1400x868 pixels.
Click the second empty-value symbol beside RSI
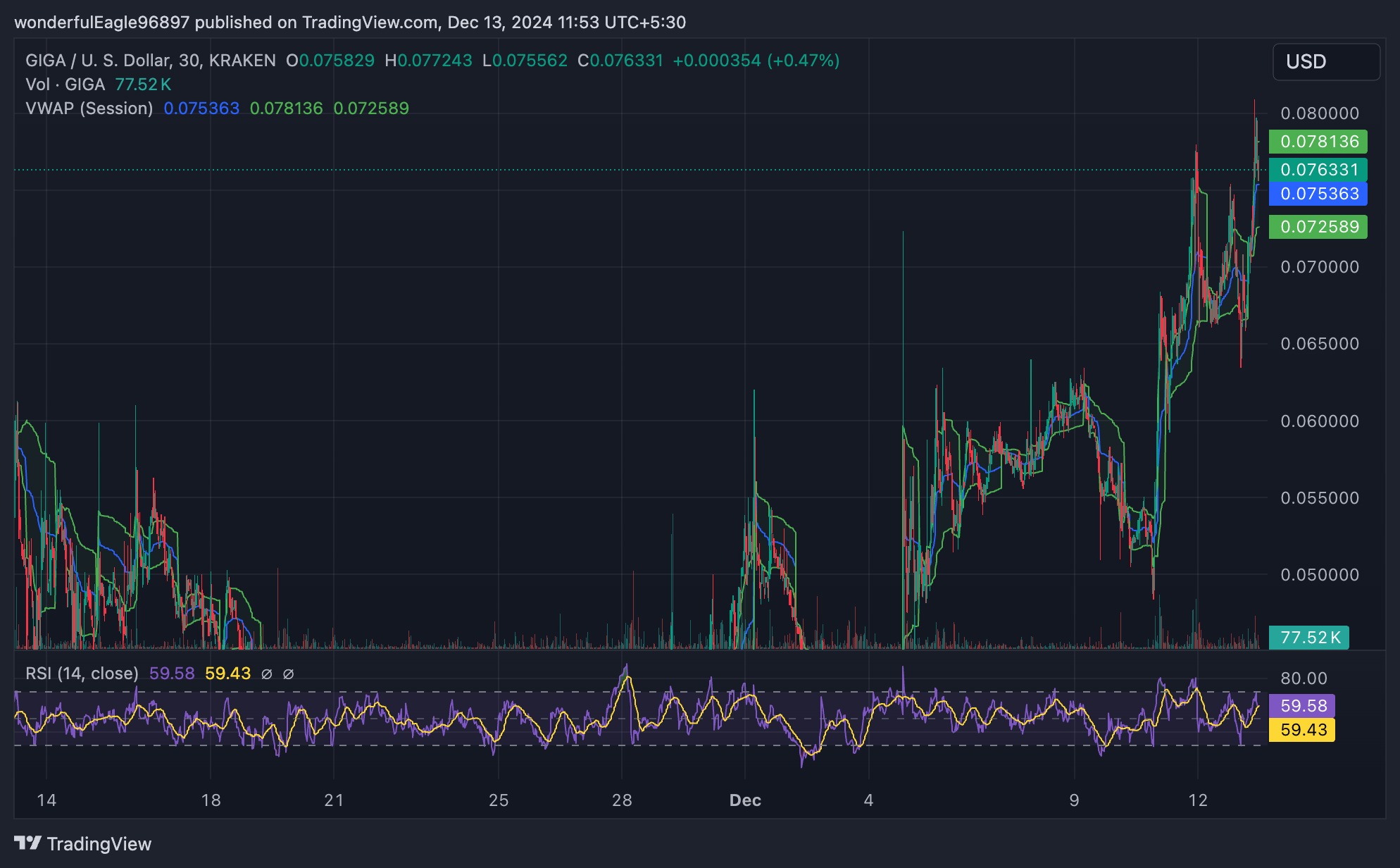[288, 674]
